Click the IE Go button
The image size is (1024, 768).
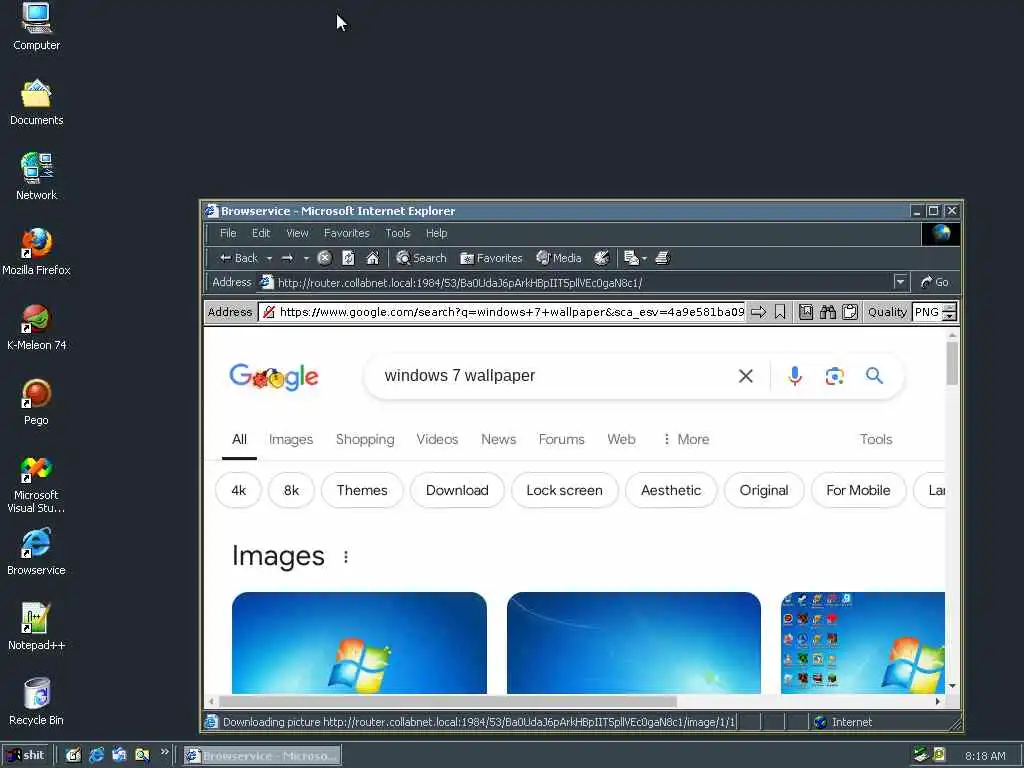(934, 282)
